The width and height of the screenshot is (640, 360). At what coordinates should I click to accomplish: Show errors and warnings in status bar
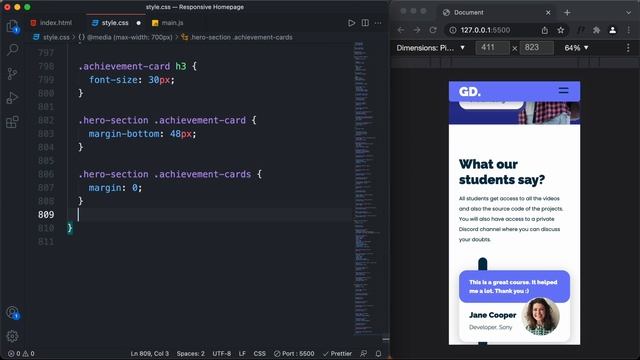coord(21,353)
